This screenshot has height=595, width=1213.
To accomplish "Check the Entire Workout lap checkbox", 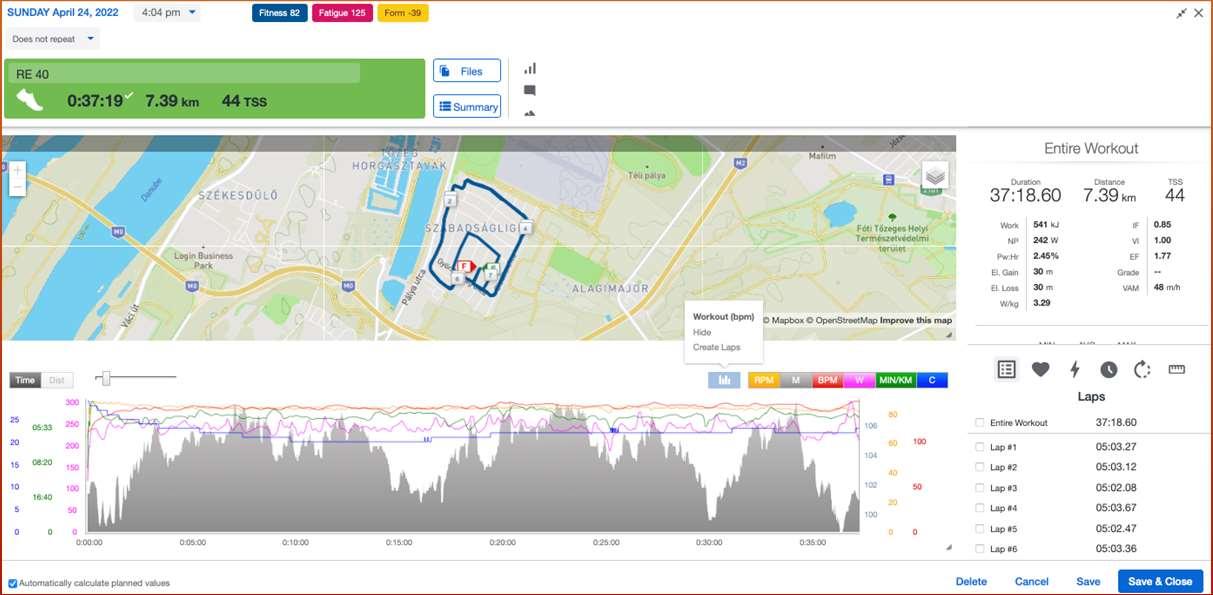I will click(979, 423).
